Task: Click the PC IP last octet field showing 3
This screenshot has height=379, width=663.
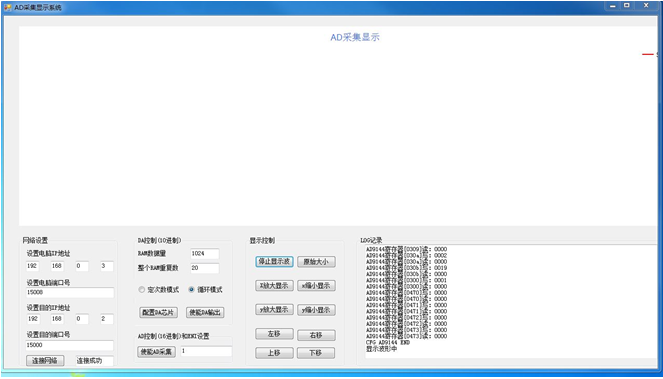Action: pos(107,266)
